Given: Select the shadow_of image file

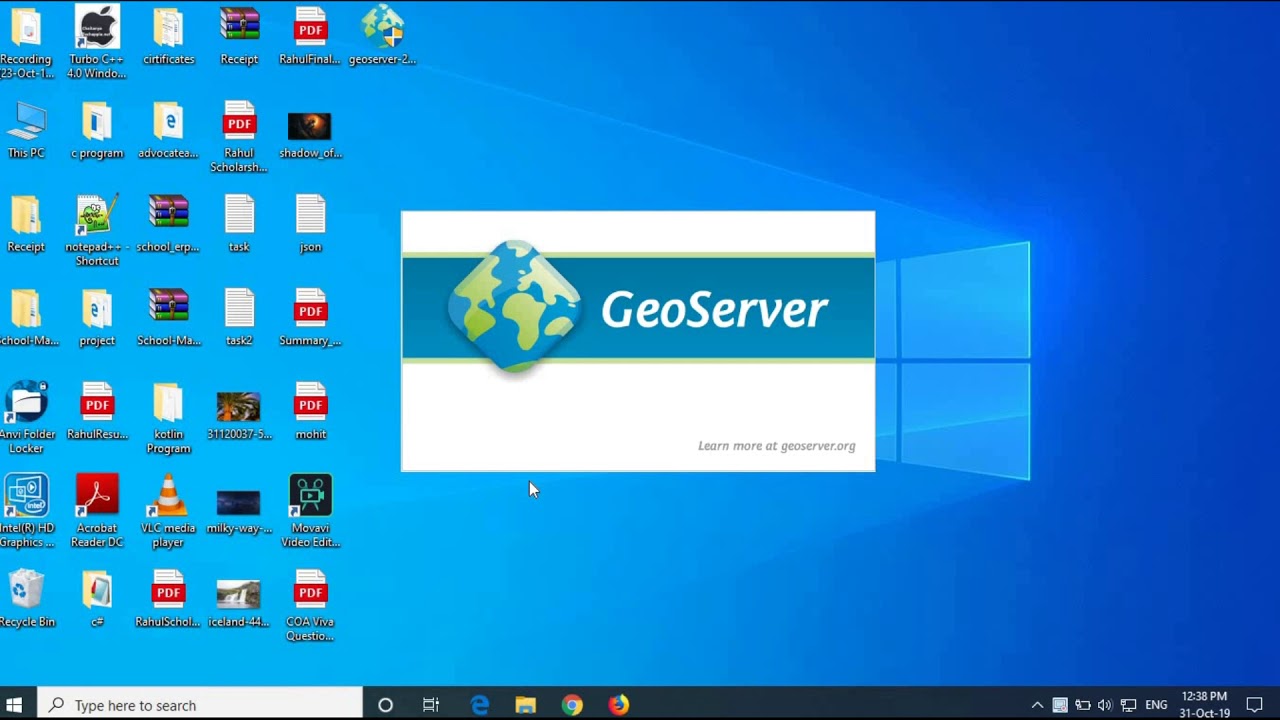Looking at the screenshot, I should point(310,126).
